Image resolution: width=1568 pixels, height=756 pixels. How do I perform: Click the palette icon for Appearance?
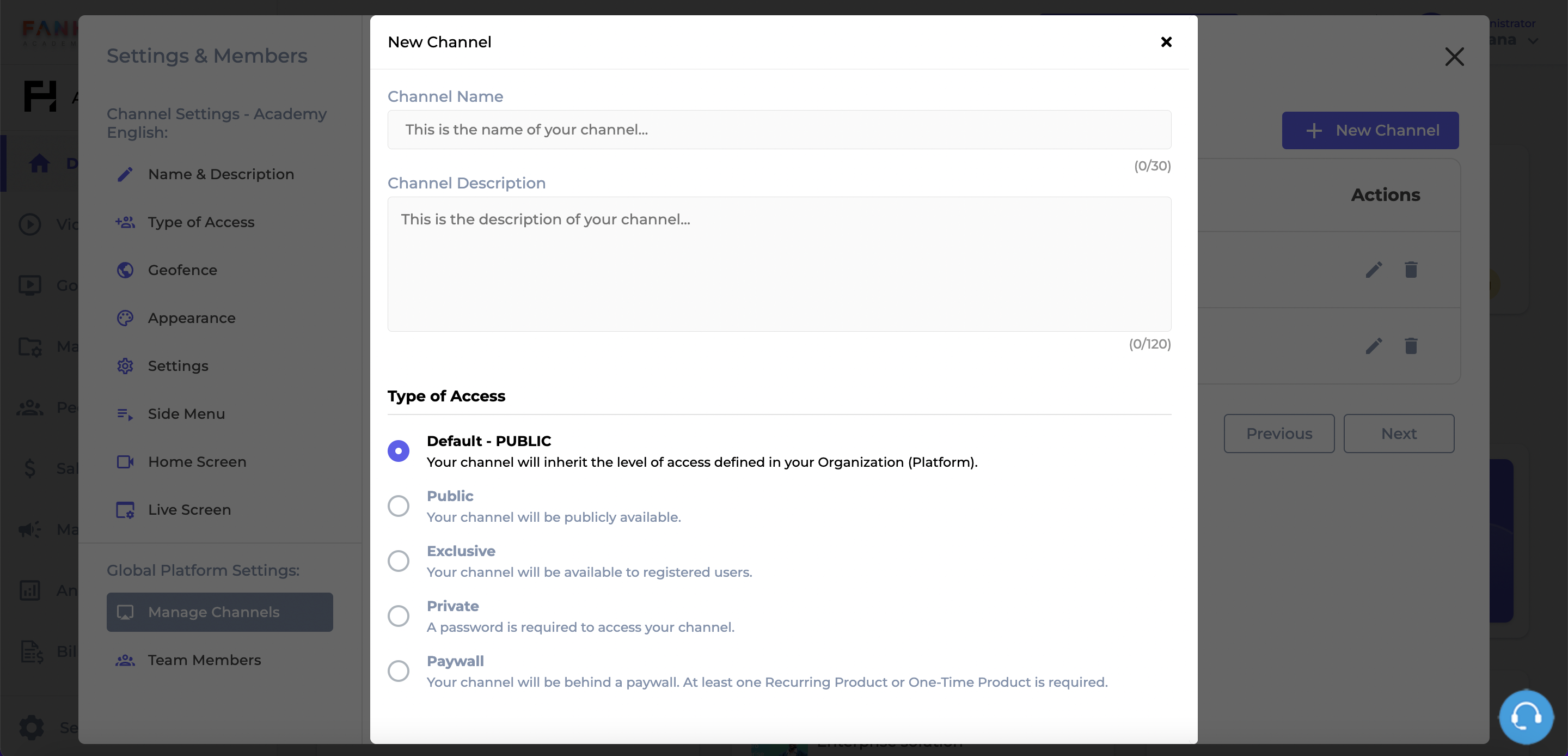pyautogui.click(x=125, y=319)
